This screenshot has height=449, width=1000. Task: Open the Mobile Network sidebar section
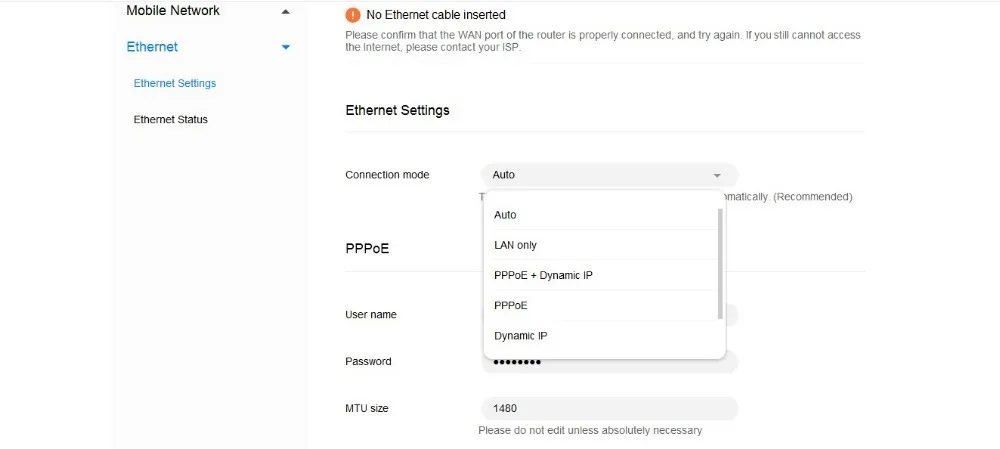click(173, 11)
